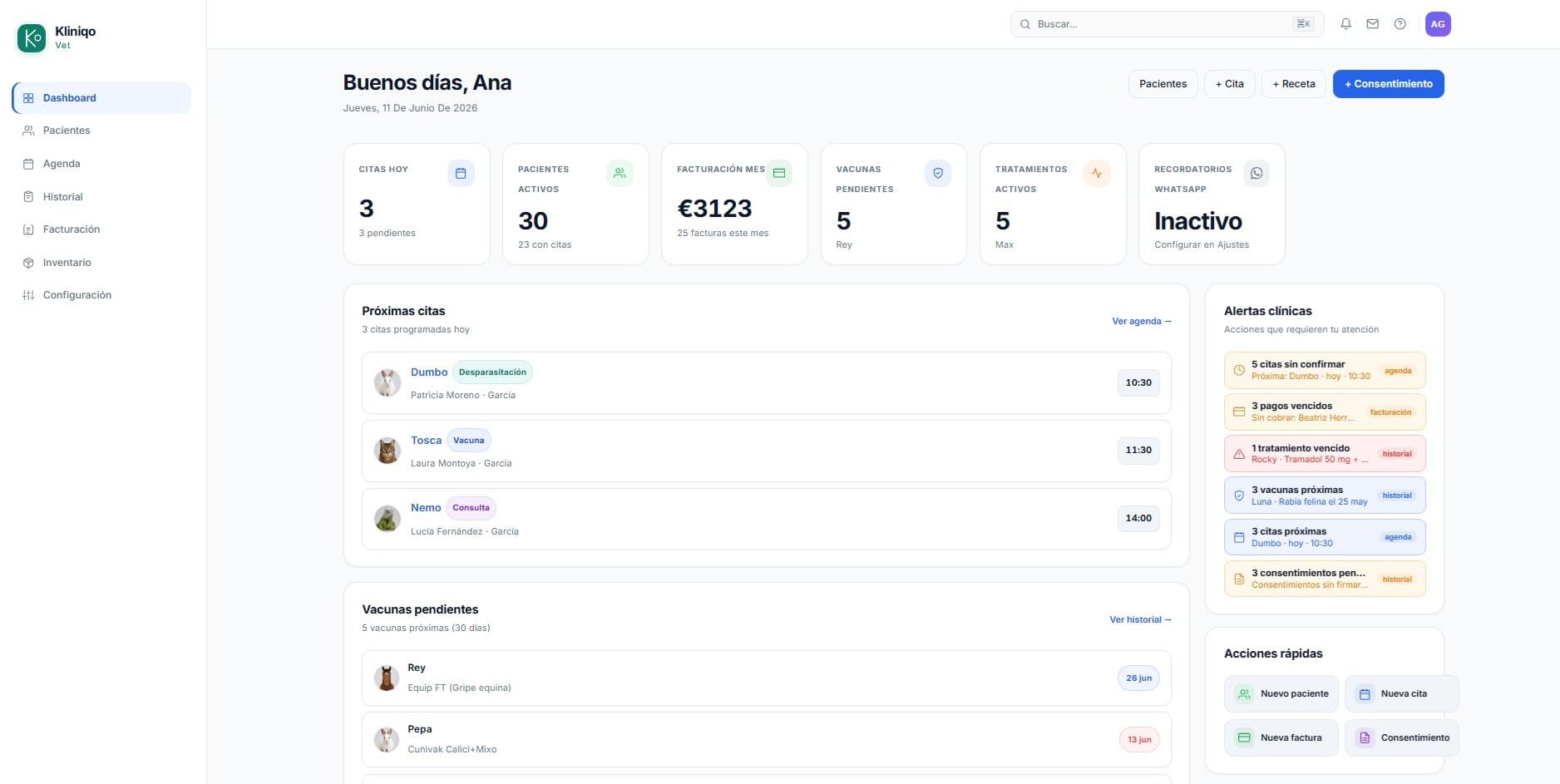Click the 3 citas próximas alert

click(x=1325, y=537)
